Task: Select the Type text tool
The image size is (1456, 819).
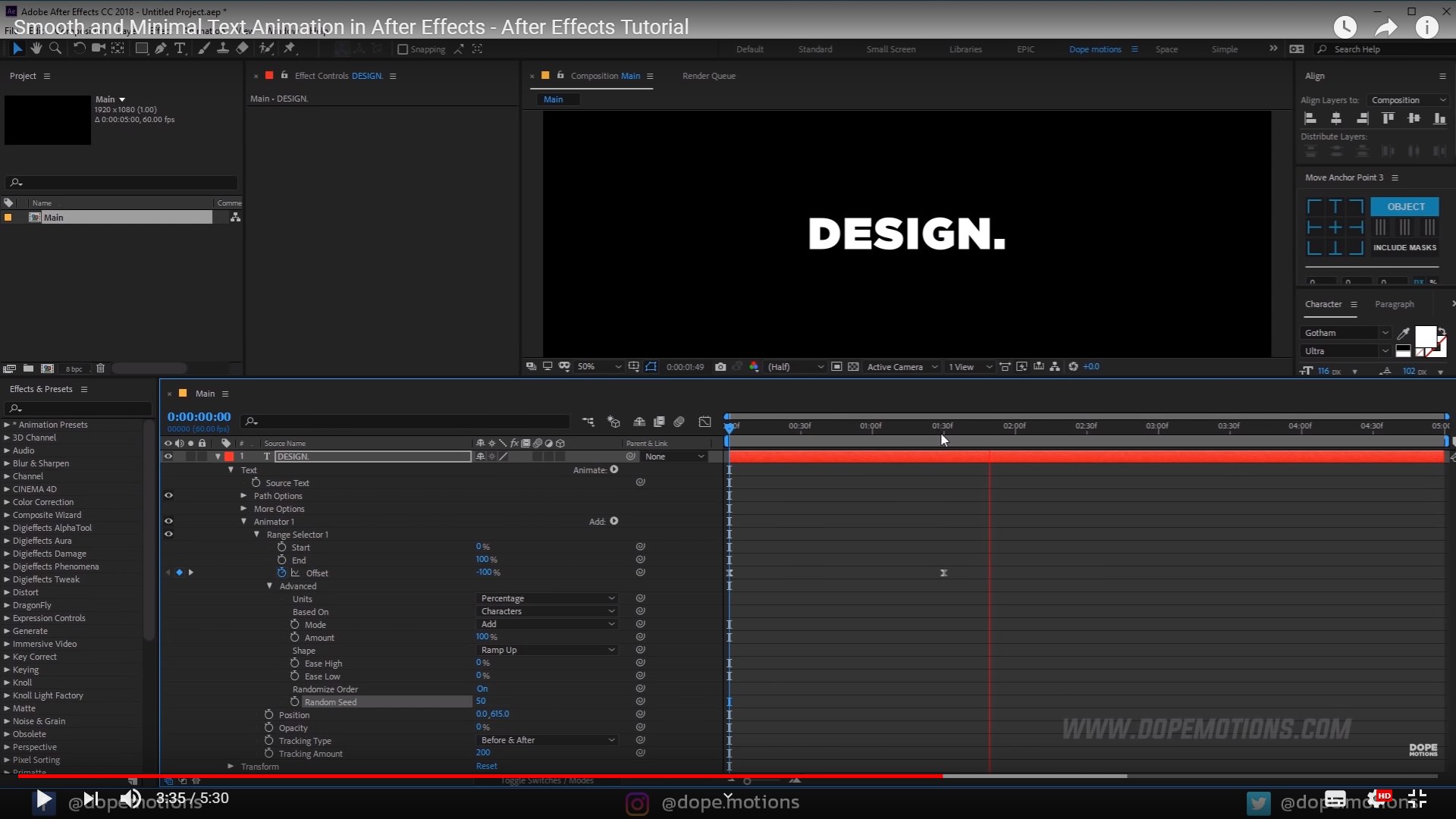Action: point(180,49)
